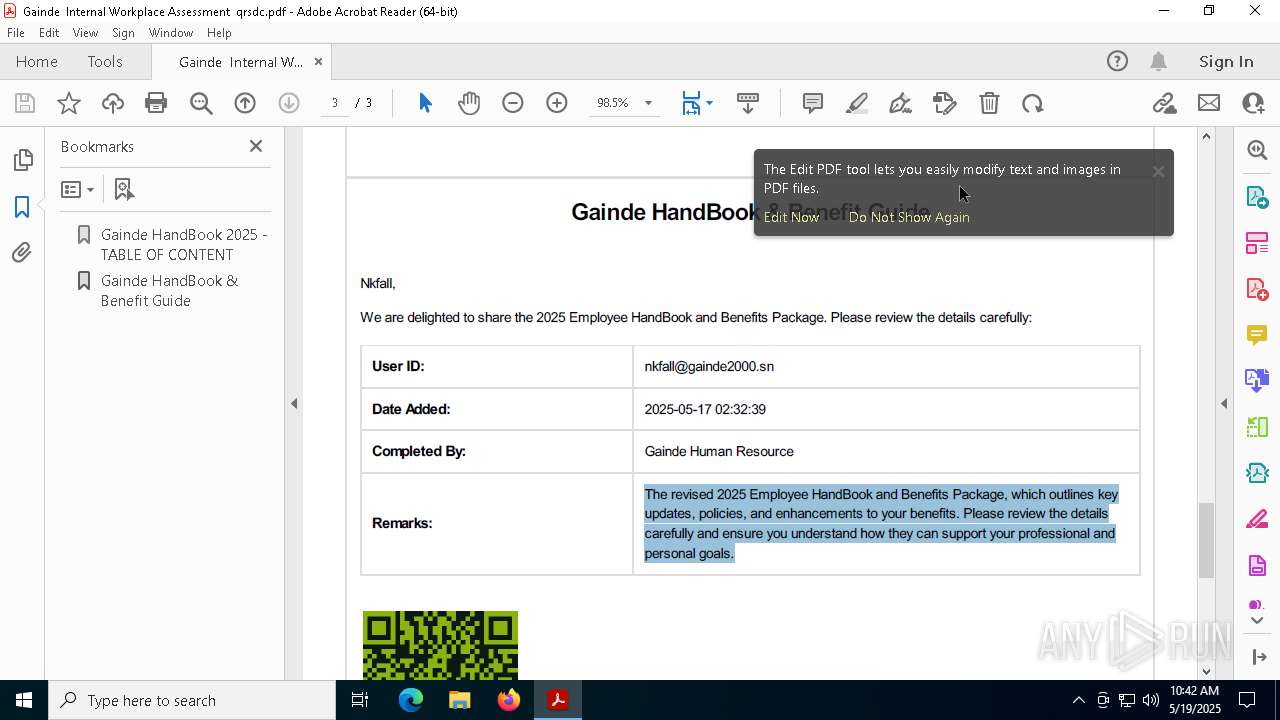
Task: Activate the hand pan tool
Action: point(469,103)
